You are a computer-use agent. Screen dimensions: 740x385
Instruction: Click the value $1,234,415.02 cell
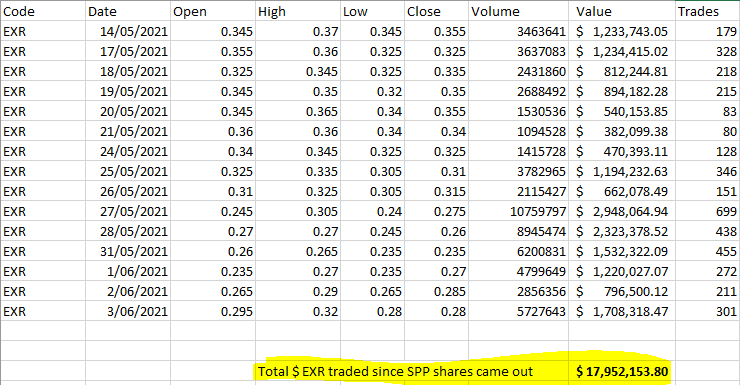622,51
